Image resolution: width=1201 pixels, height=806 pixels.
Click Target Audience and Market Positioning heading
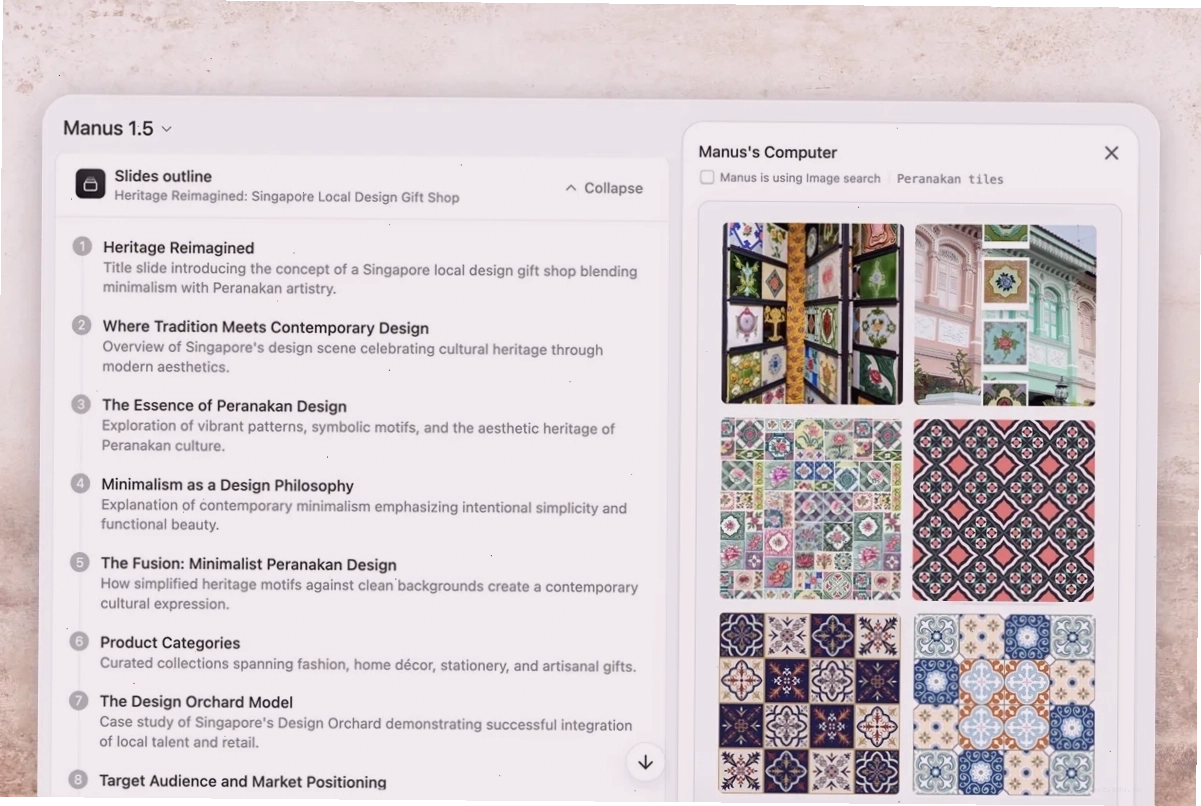click(242, 781)
